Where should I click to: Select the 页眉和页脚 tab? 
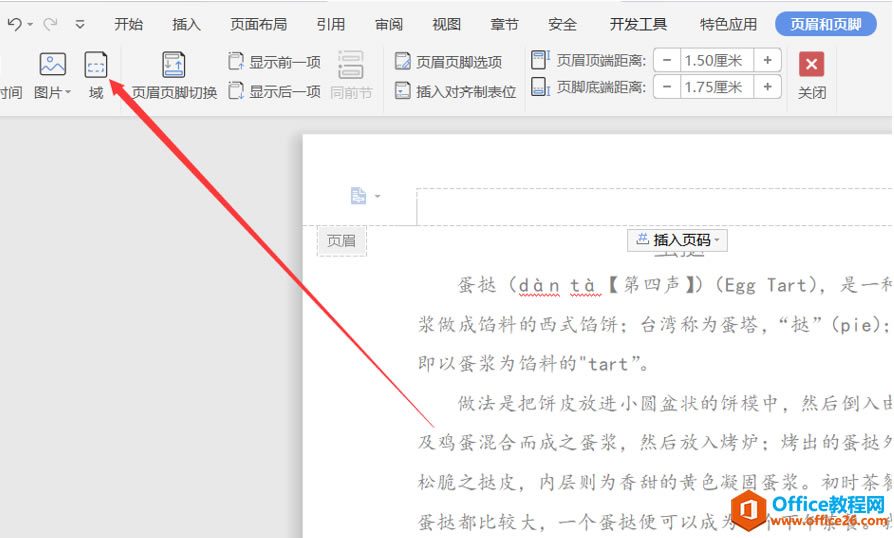(x=826, y=24)
